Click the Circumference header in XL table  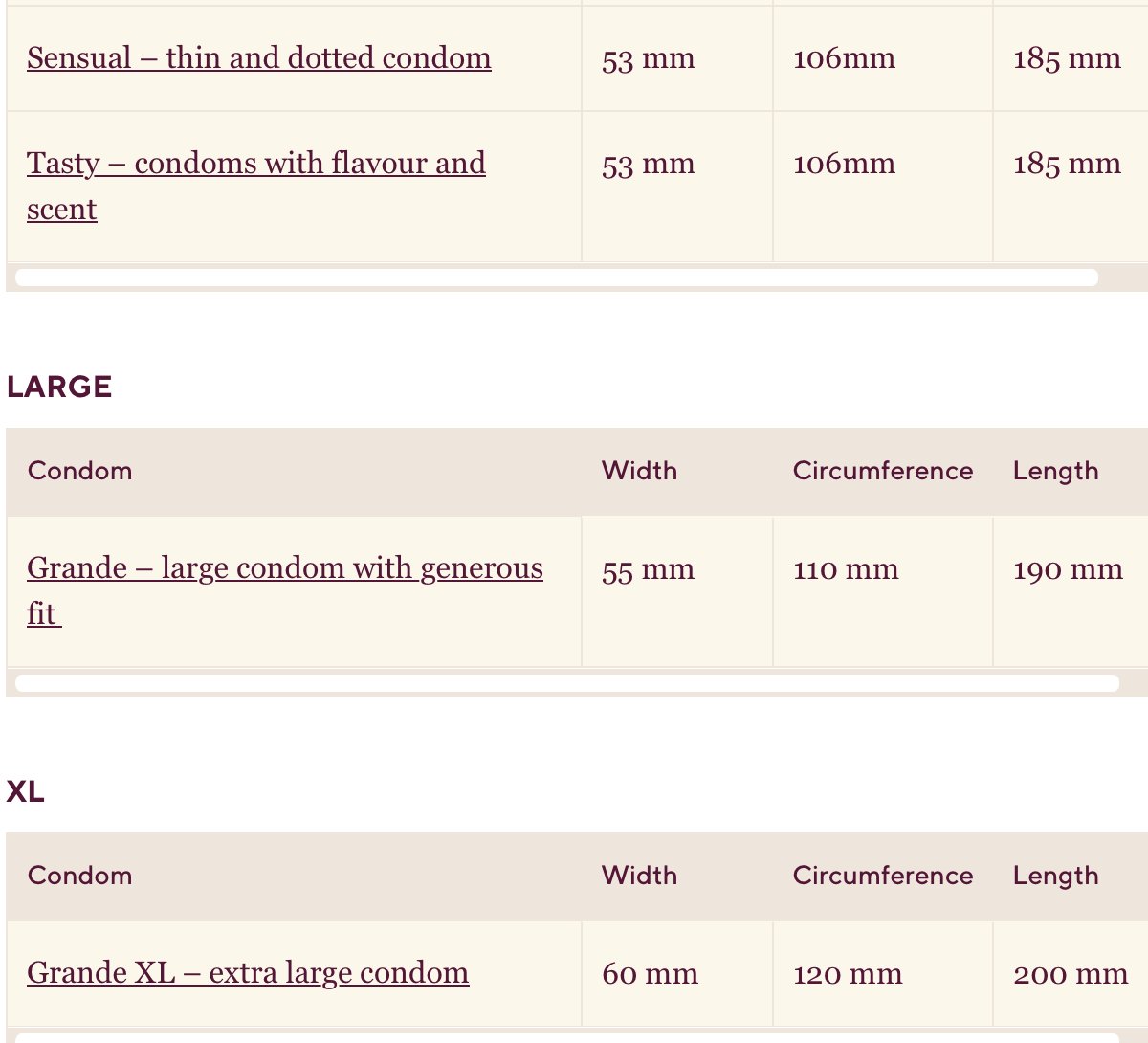coord(883,876)
